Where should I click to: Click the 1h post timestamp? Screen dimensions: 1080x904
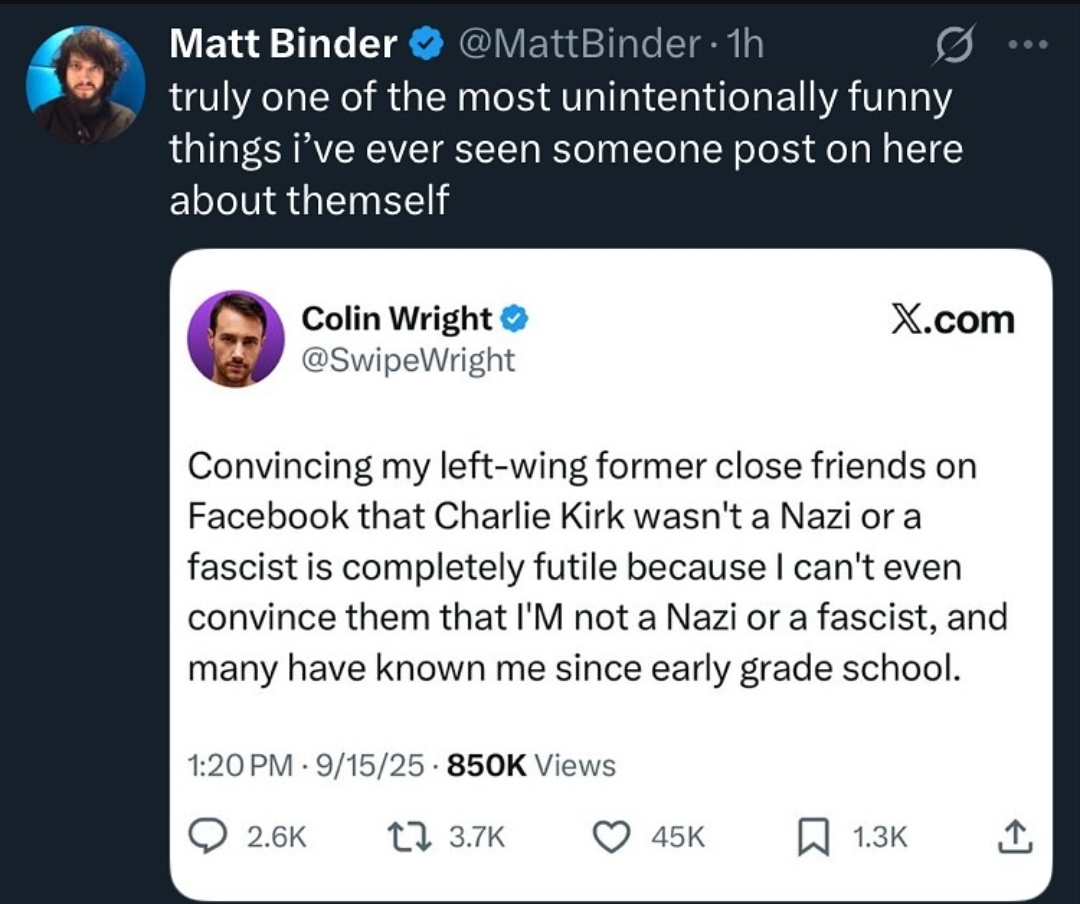point(745,44)
